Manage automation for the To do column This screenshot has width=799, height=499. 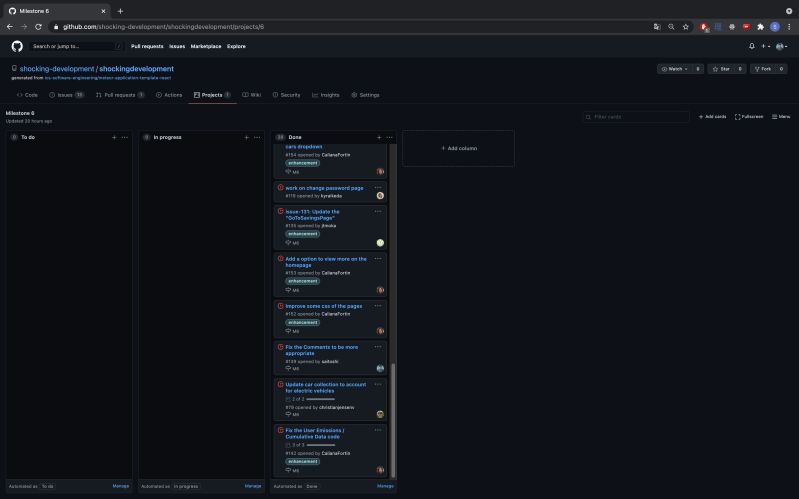tap(121, 486)
